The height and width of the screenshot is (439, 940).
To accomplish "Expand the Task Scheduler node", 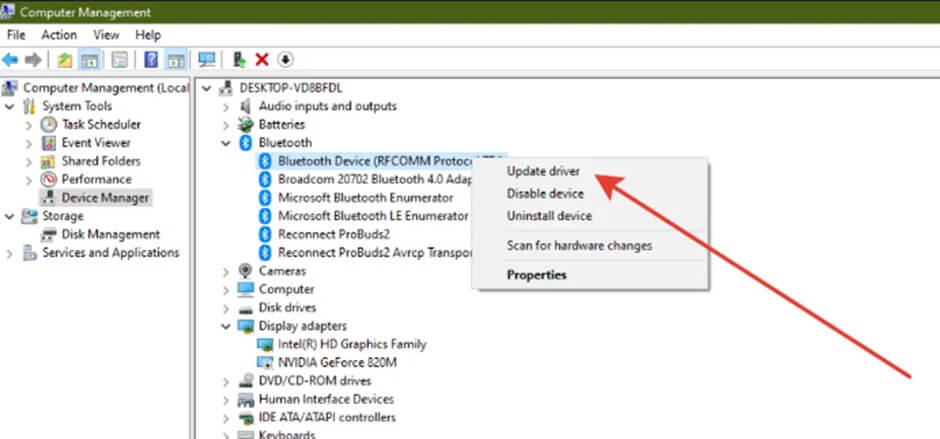I will (x=28, y=125).
